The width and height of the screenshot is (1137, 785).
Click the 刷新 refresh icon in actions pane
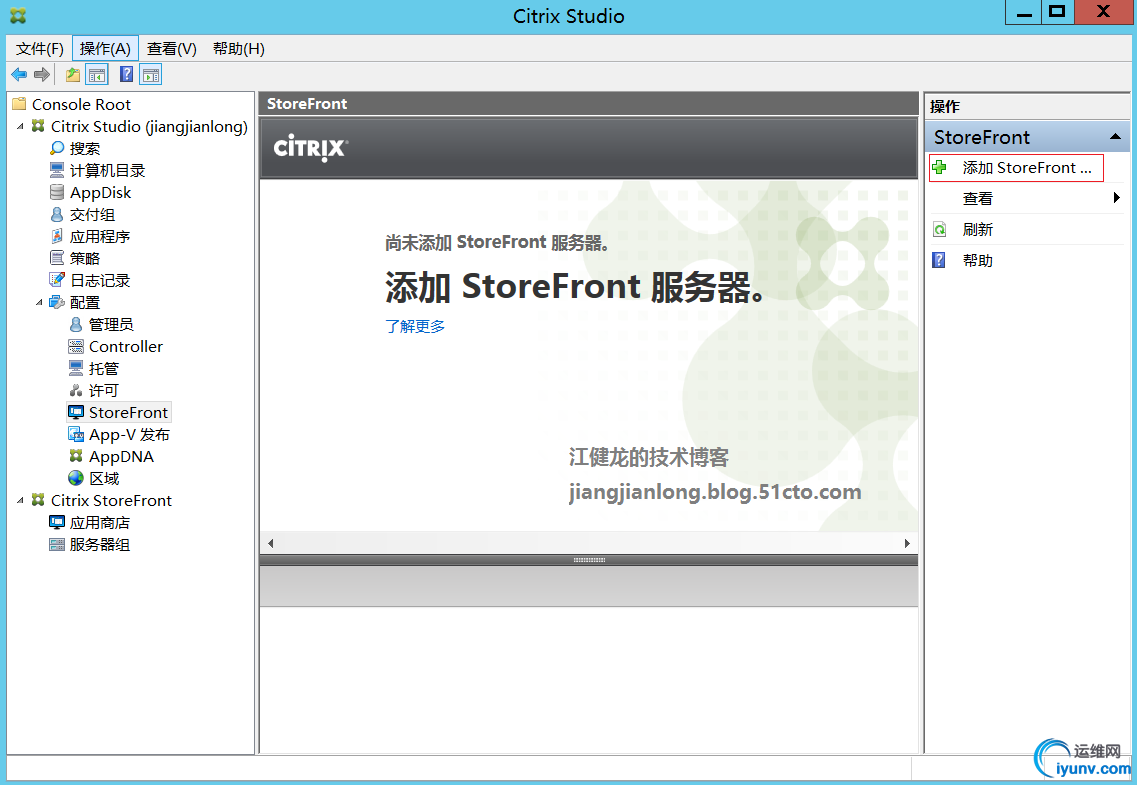(939, 230)
